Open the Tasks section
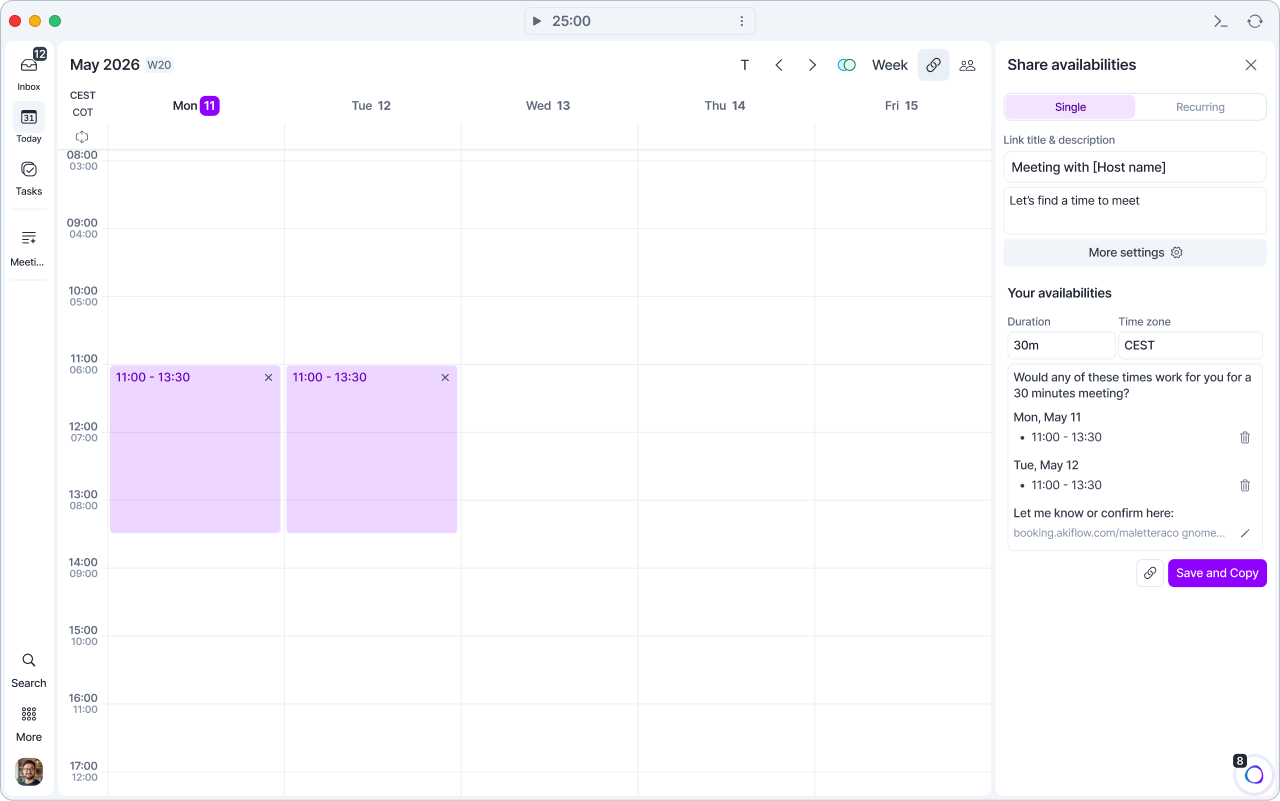This screenshot has width=1280, height=801. pyautogui.click(x=29, y=177)
